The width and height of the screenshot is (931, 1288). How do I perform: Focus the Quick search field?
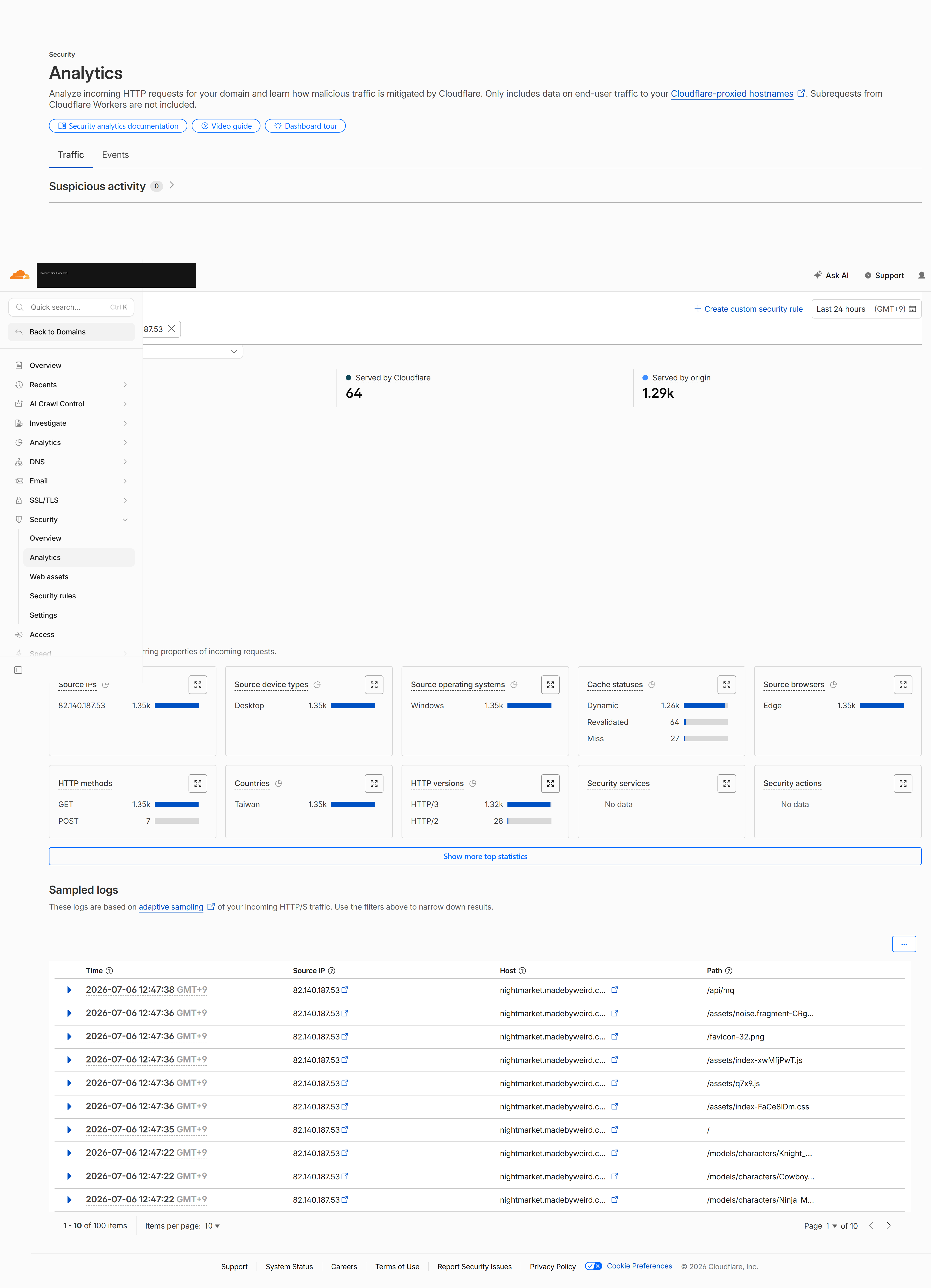pos(71,307)
